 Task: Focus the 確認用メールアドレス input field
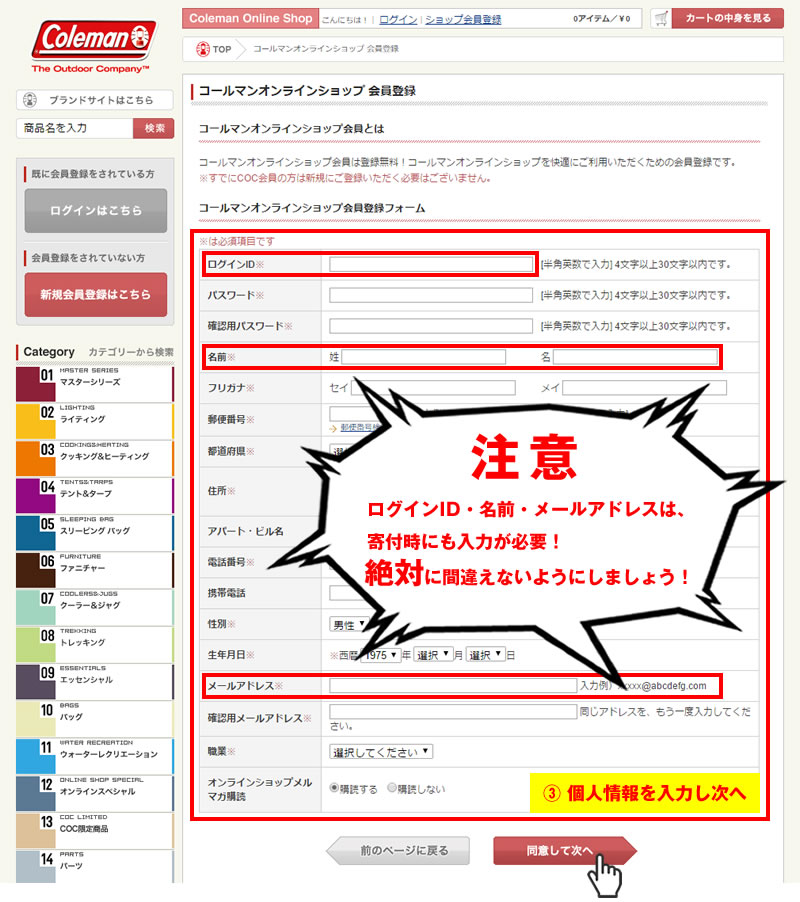click(x=453, y=712)
